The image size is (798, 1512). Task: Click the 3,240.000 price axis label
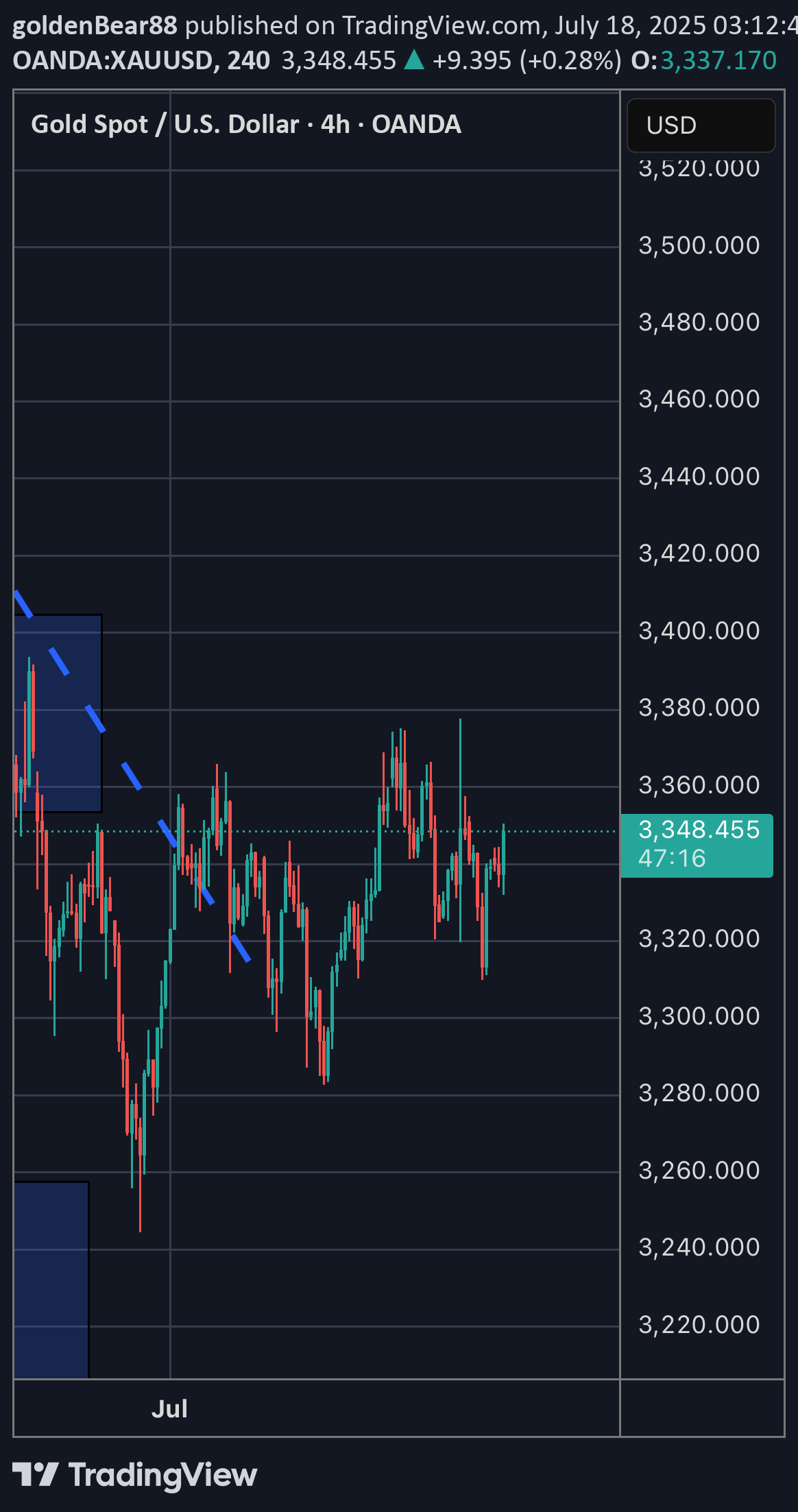[699, 1247]
